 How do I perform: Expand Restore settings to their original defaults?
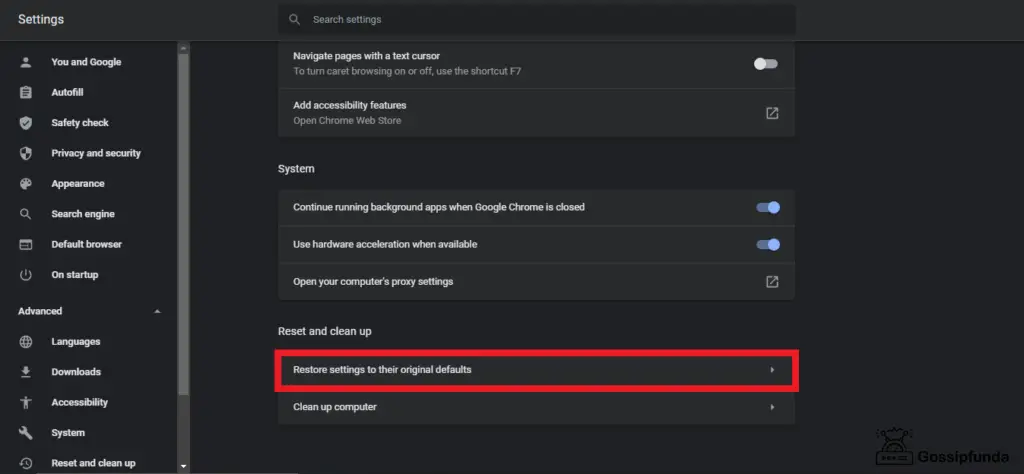(x=536, y=370)
